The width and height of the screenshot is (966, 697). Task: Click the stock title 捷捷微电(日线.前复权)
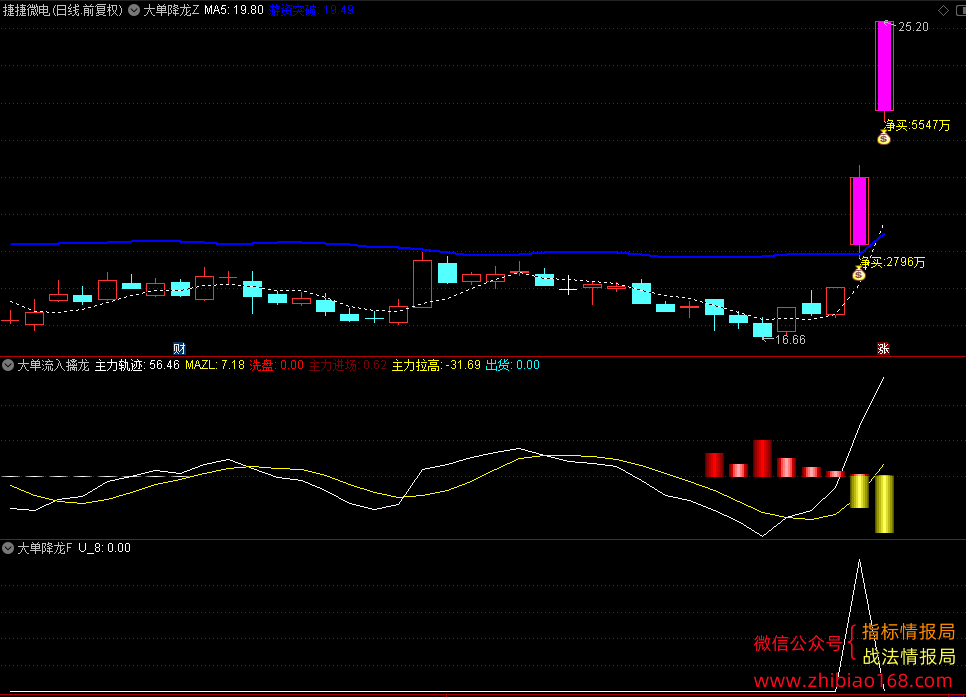63,10
